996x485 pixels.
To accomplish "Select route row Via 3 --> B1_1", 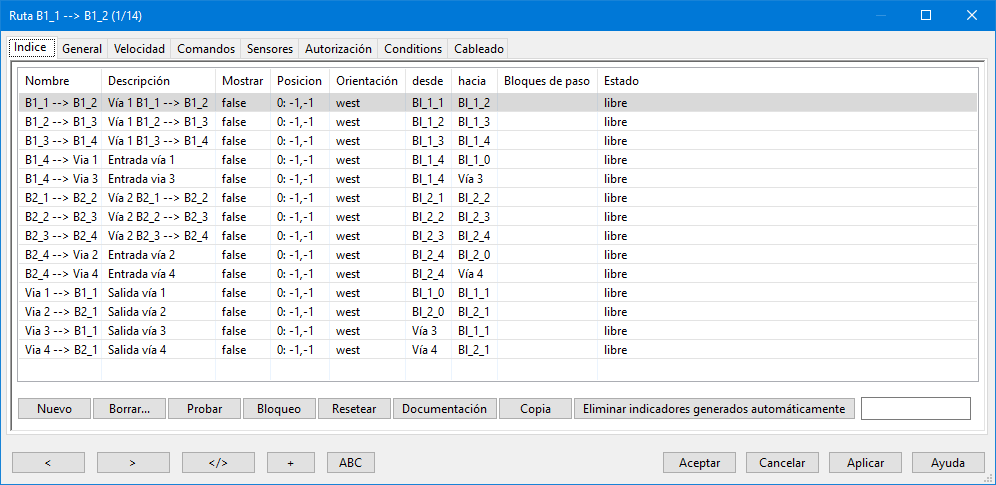I will (498, 331).
